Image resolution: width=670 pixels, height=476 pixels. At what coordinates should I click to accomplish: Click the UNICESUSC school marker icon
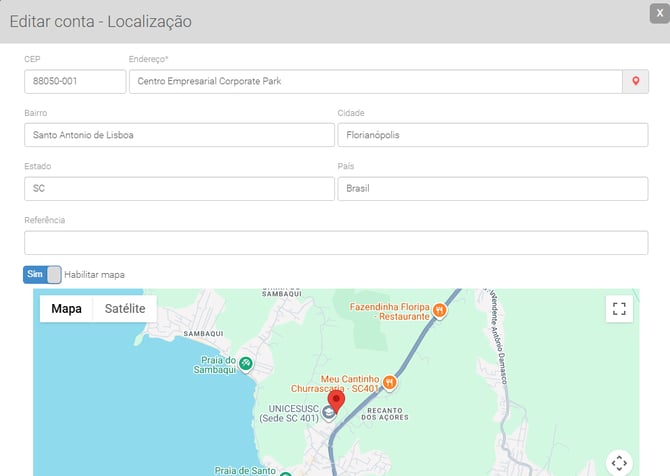click(x=314, y=412)
